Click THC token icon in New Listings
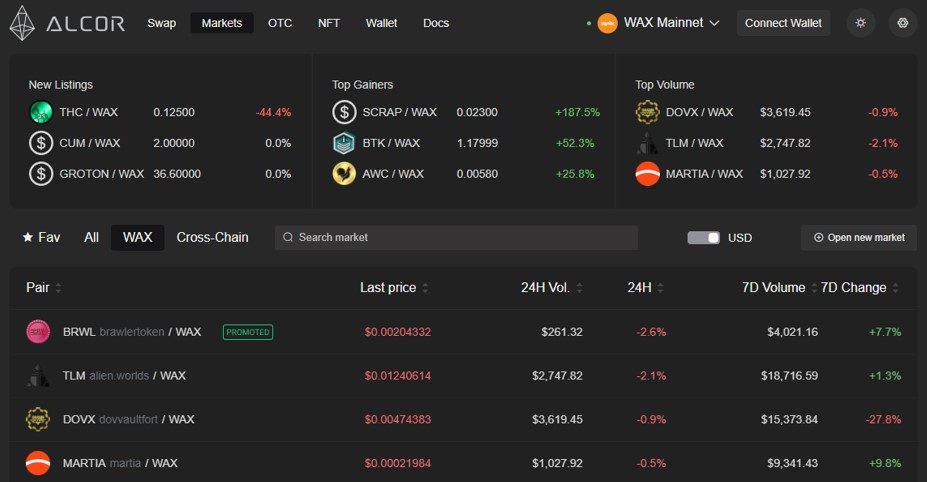 coord(41,112)
